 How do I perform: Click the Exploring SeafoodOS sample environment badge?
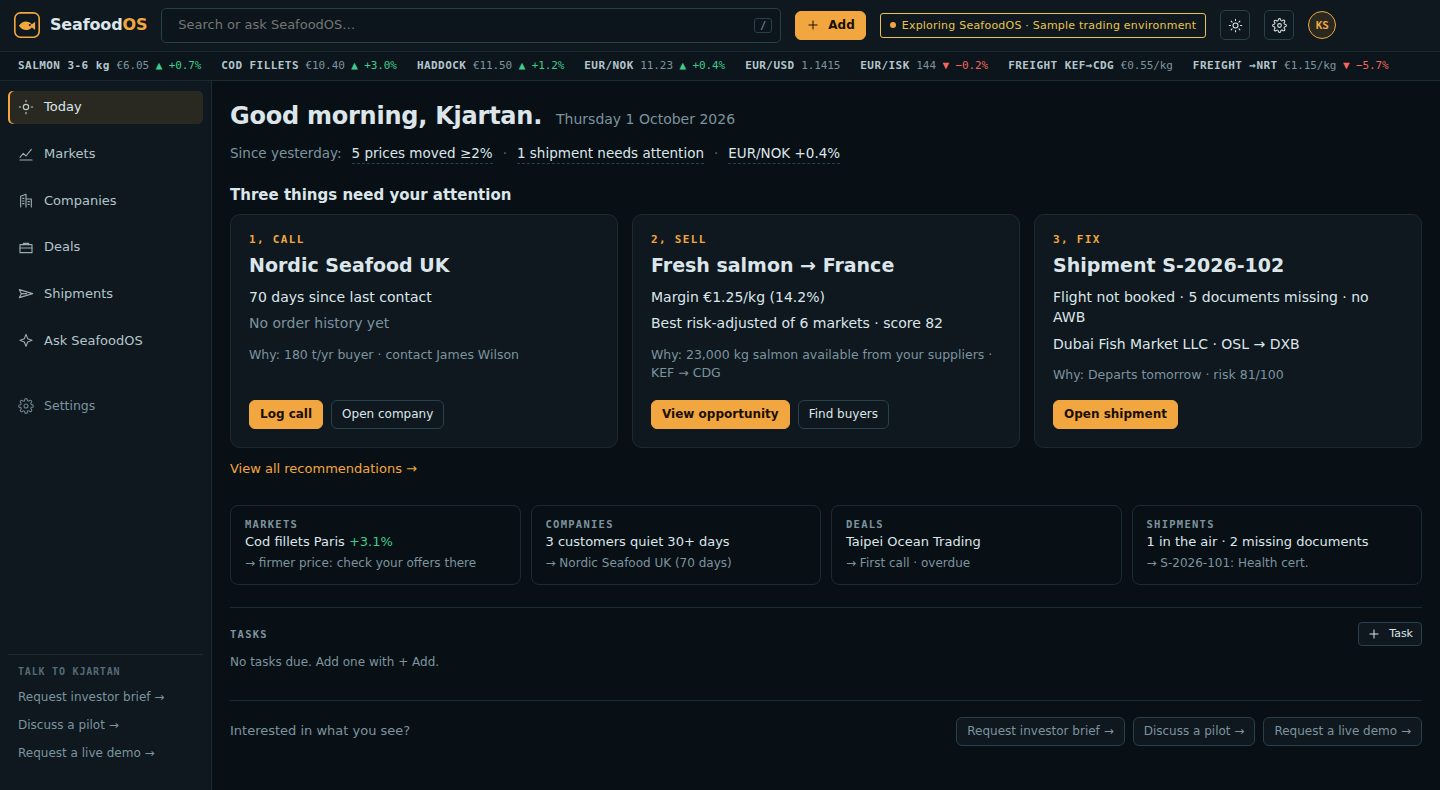tap(1043, 25)
